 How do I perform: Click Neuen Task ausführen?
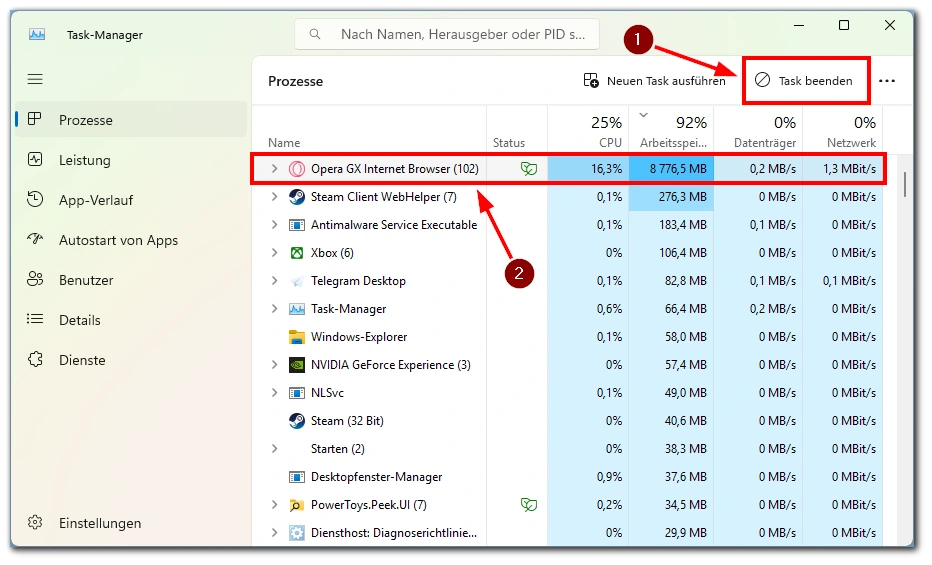(x=654, y=80)
